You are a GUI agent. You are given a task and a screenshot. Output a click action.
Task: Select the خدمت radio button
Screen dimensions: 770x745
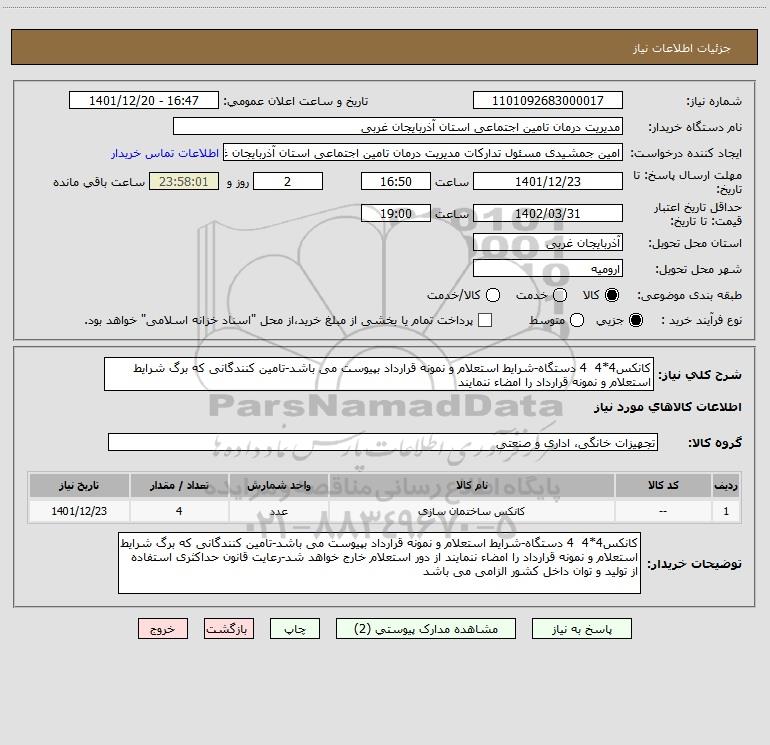pos(560,295)
